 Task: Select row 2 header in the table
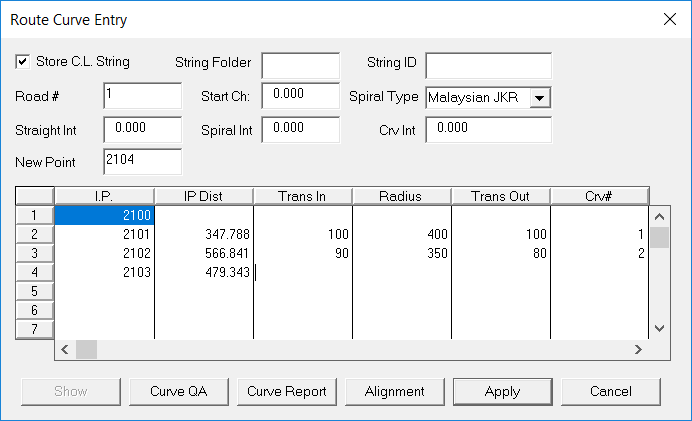coord(35,234)
